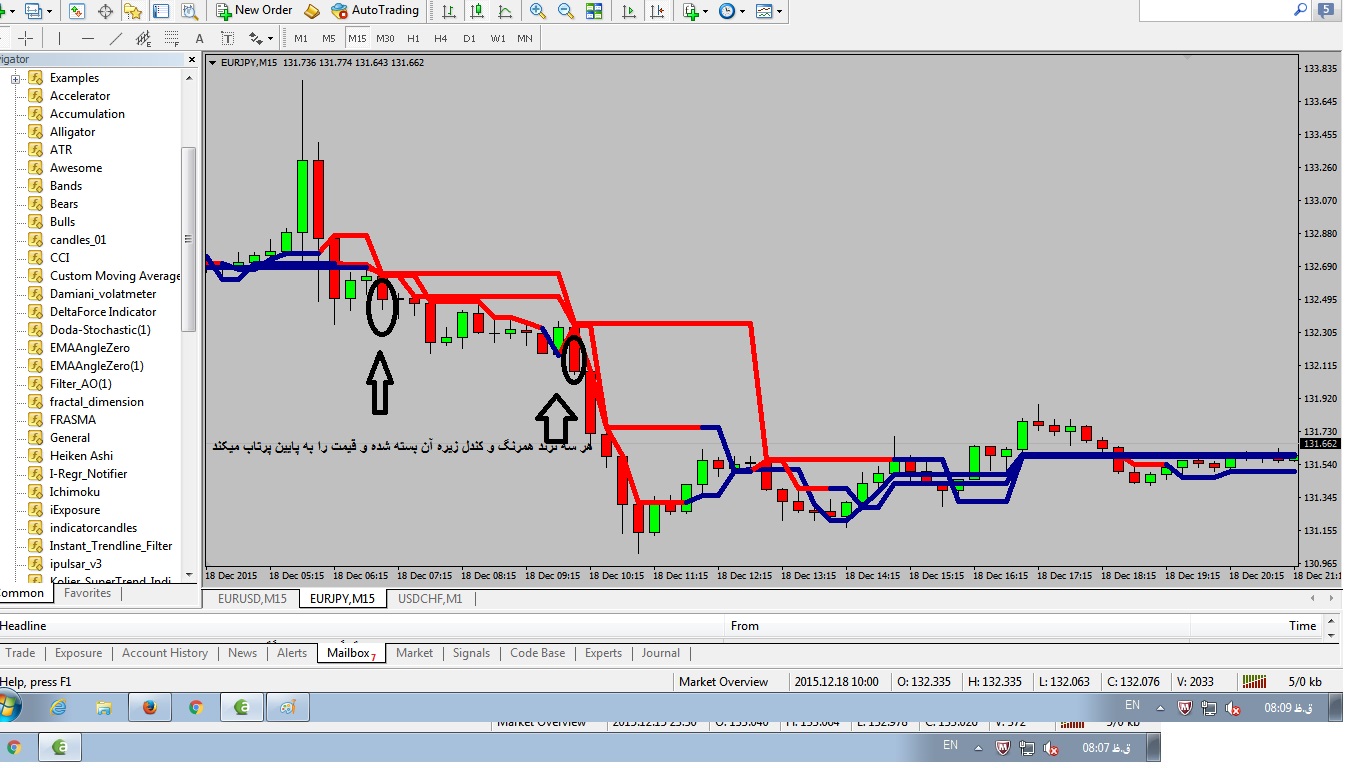Open the Account History terminal tab
Viewport: 1366px width, 768px height.
click(x=165, y=653)
